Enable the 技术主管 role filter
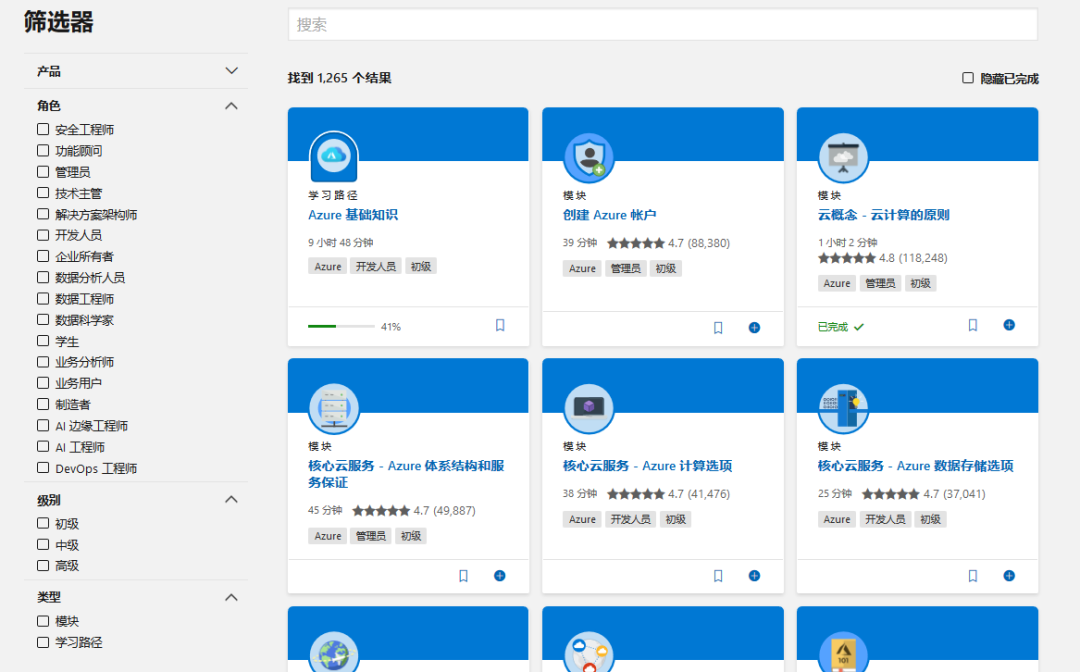The width and height of the screenshot is (1080, 672). click(43, 193)
